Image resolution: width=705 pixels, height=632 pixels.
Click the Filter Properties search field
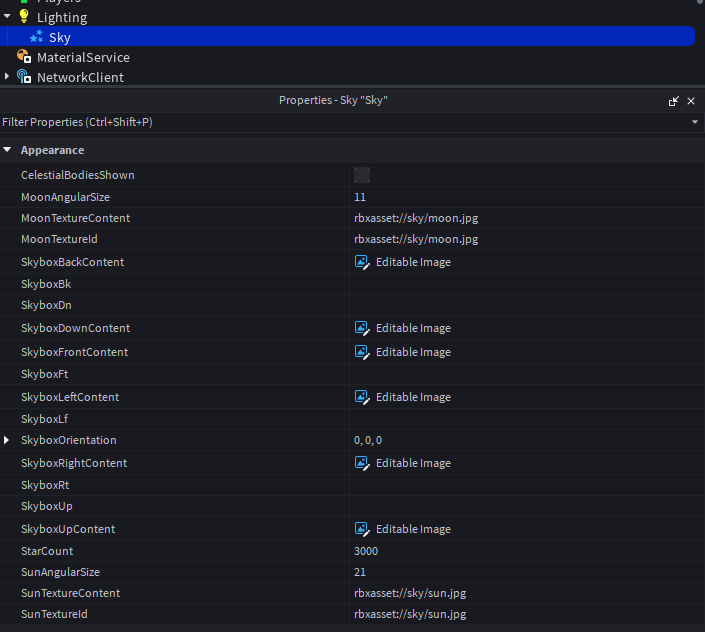click(x=344, y=122)
